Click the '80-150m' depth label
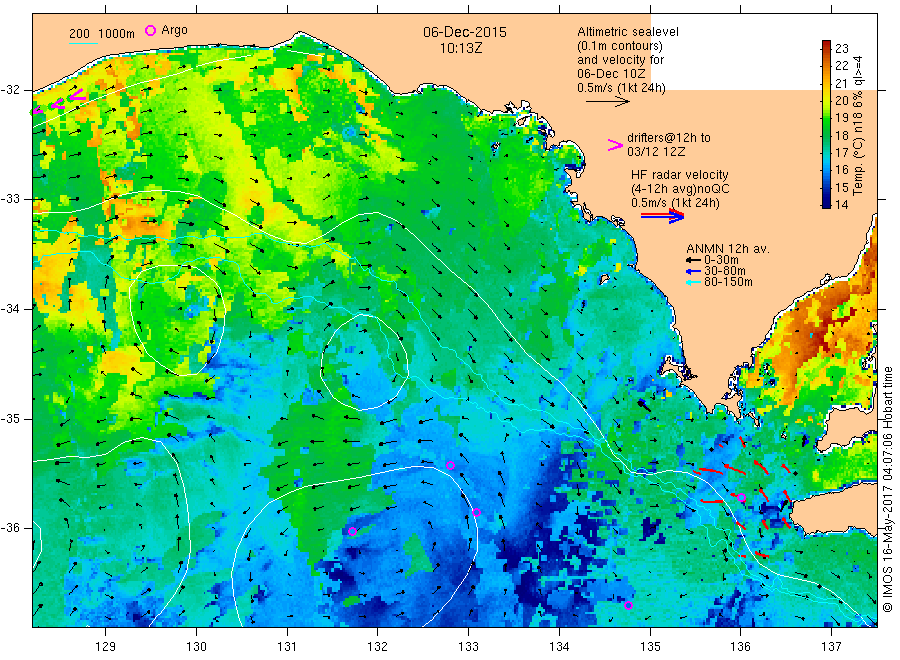This screenshot has width=900, height=660. click(x=728, y=282)
